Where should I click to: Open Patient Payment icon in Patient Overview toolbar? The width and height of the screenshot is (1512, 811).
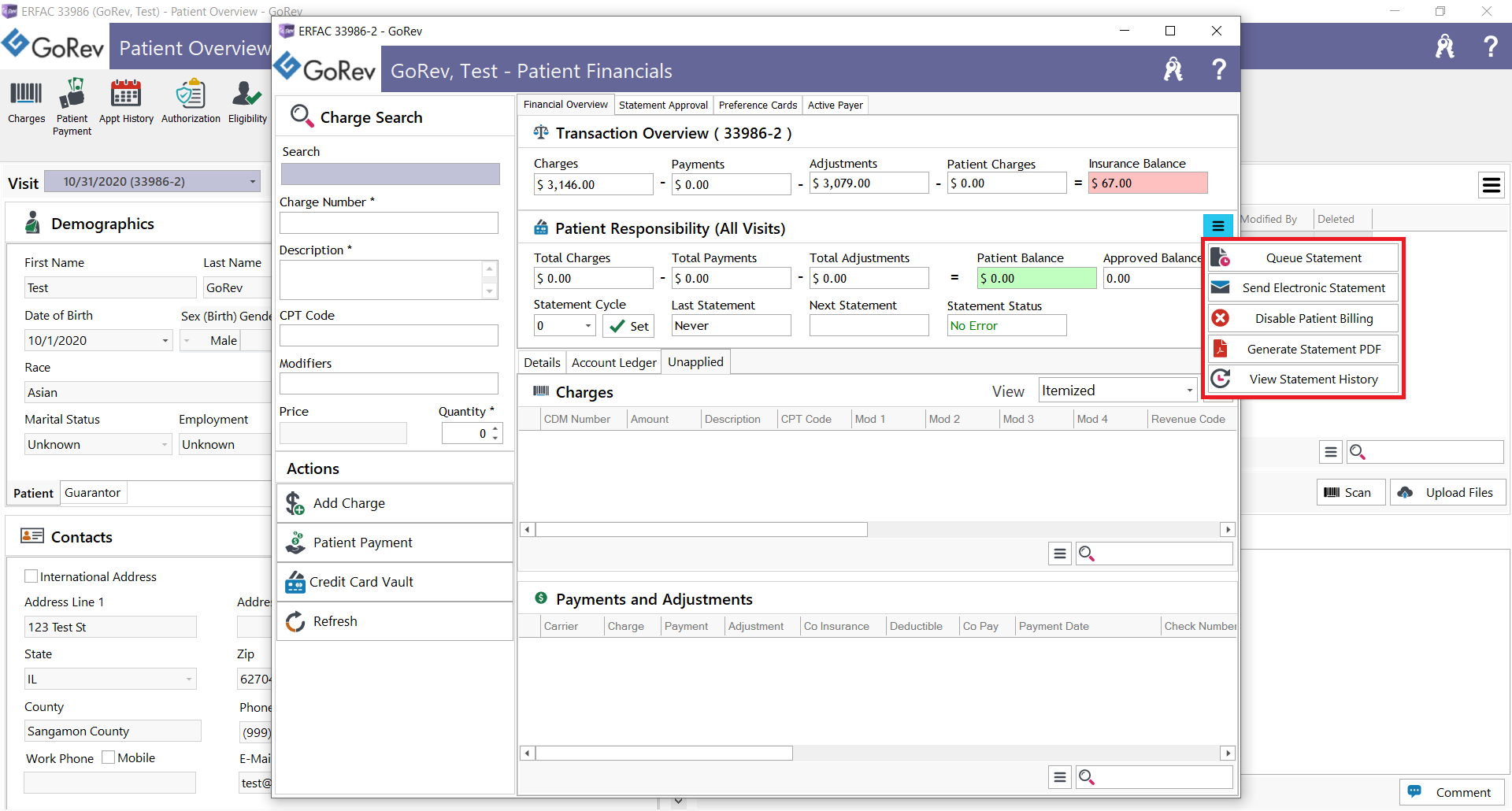(x=72, y=106)
